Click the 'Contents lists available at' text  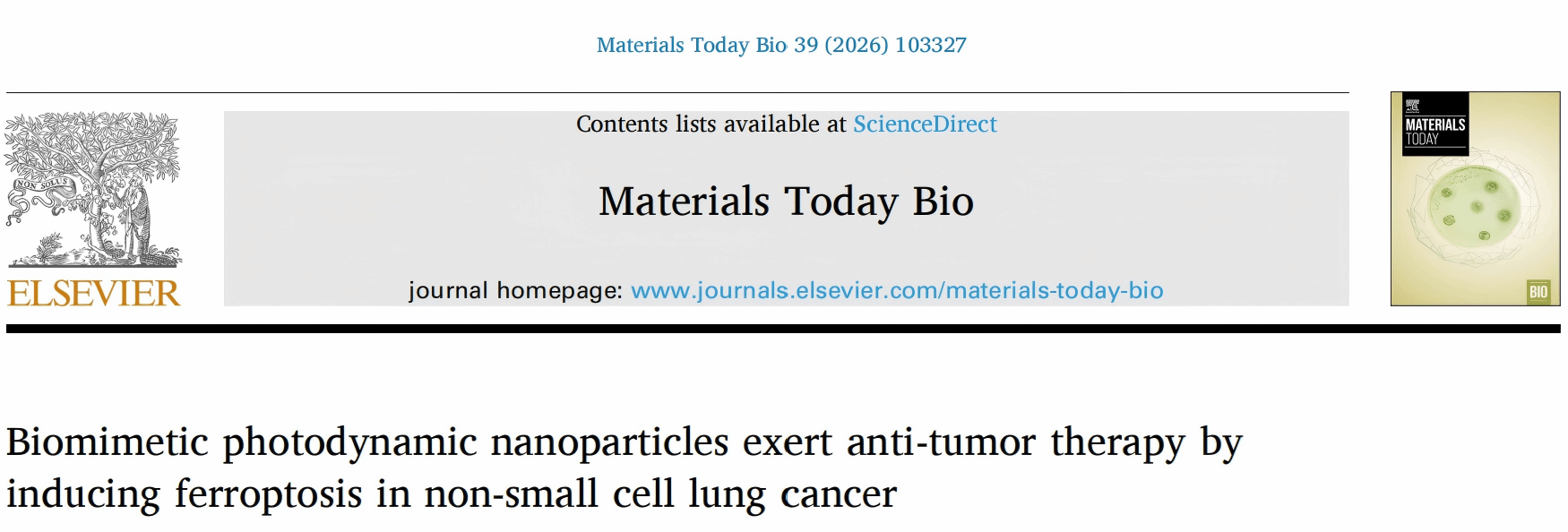(x=711, y=124)
